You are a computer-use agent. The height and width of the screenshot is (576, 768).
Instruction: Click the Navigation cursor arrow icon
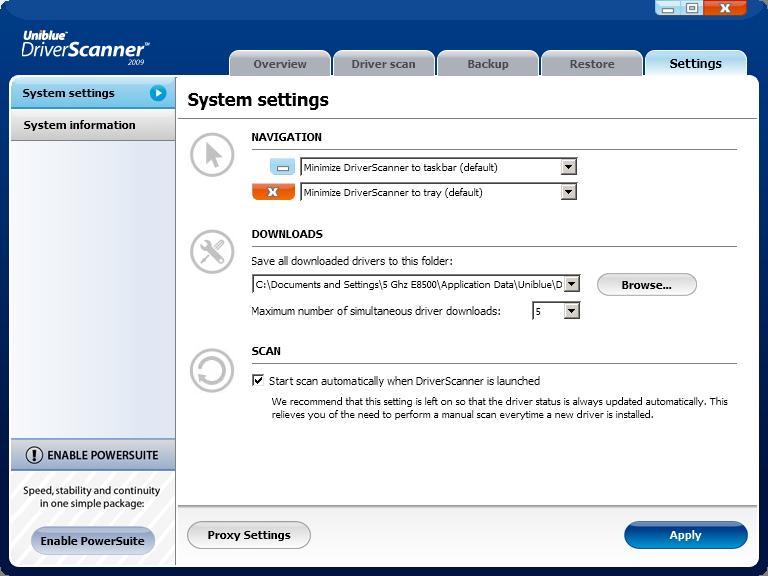pyautogui.click(x=212, y=155)
